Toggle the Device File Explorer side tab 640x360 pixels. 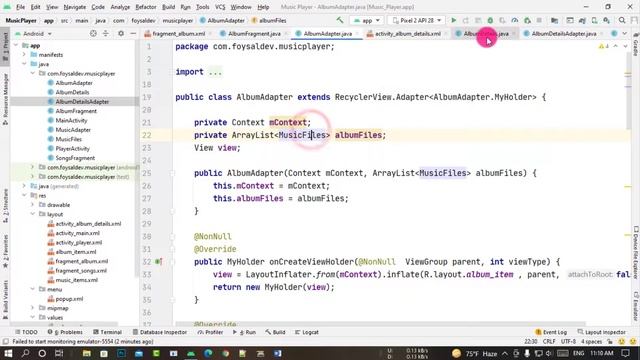(x=636, y=252)
